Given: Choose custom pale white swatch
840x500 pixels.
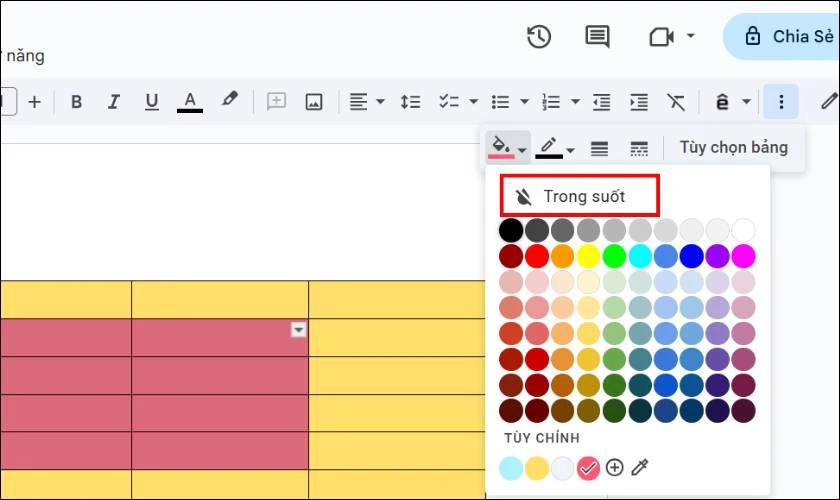Looking at the screenshot, I should (562, 468).
